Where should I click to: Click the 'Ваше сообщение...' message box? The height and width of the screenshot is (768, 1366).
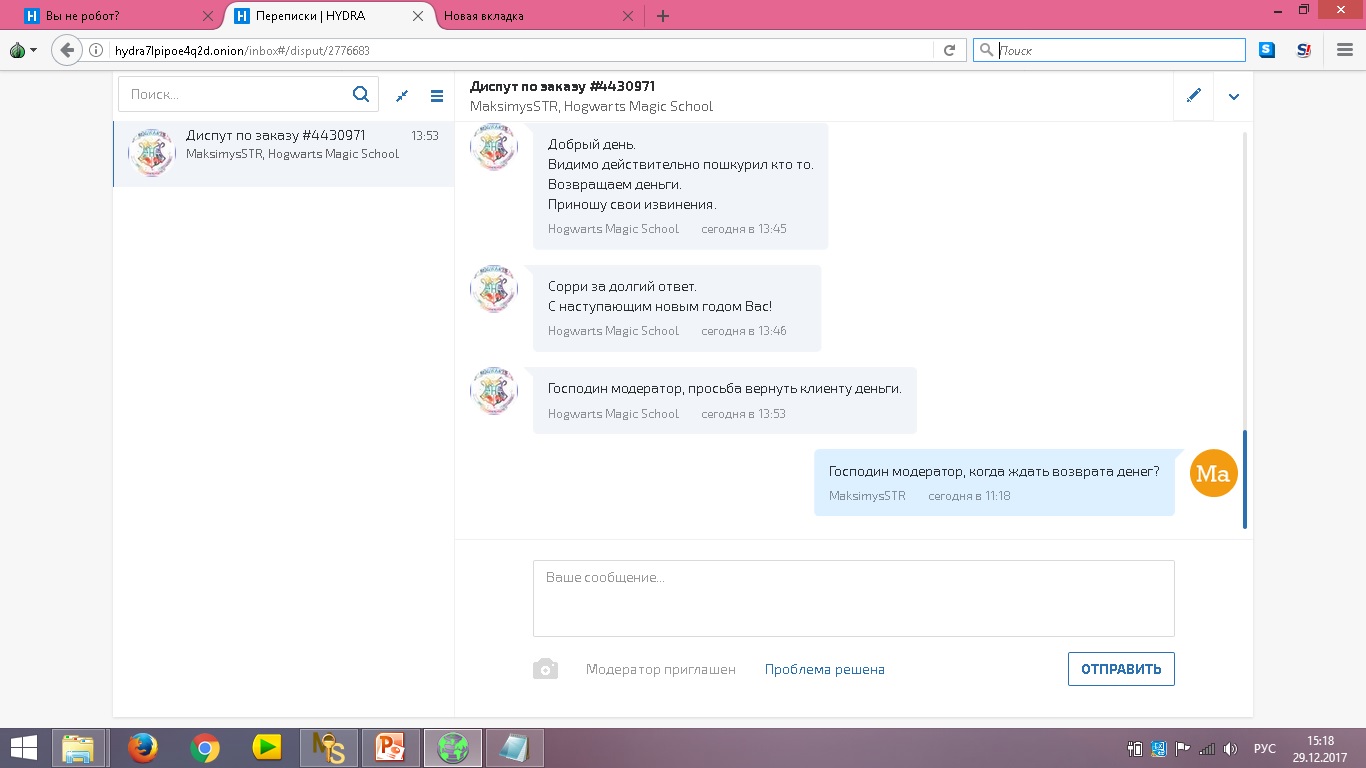(x=854, y=598)
